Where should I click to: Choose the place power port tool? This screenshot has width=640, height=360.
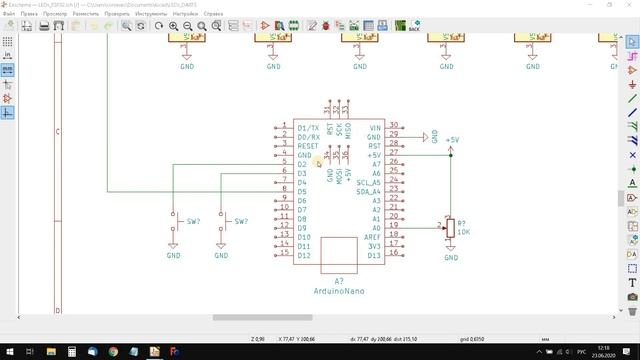click(x=632, y=84)
